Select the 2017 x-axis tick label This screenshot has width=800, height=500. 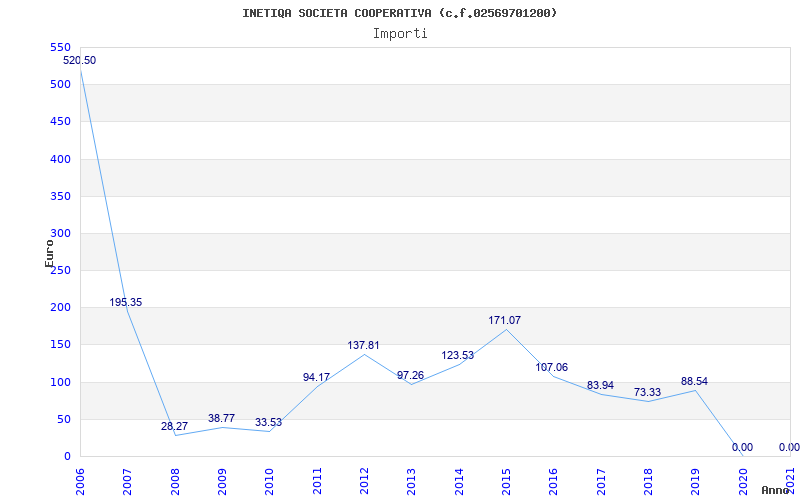tap(601, 482)
